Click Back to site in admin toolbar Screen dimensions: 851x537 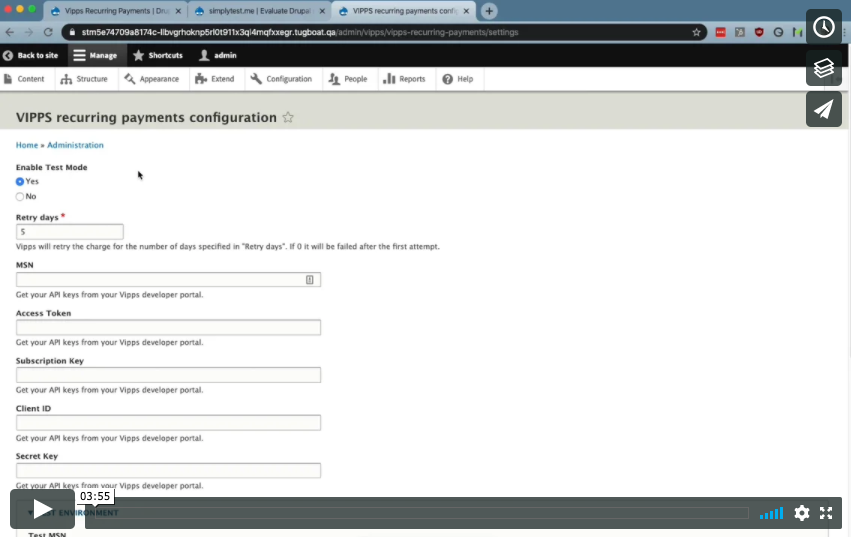tap(30, 55)
